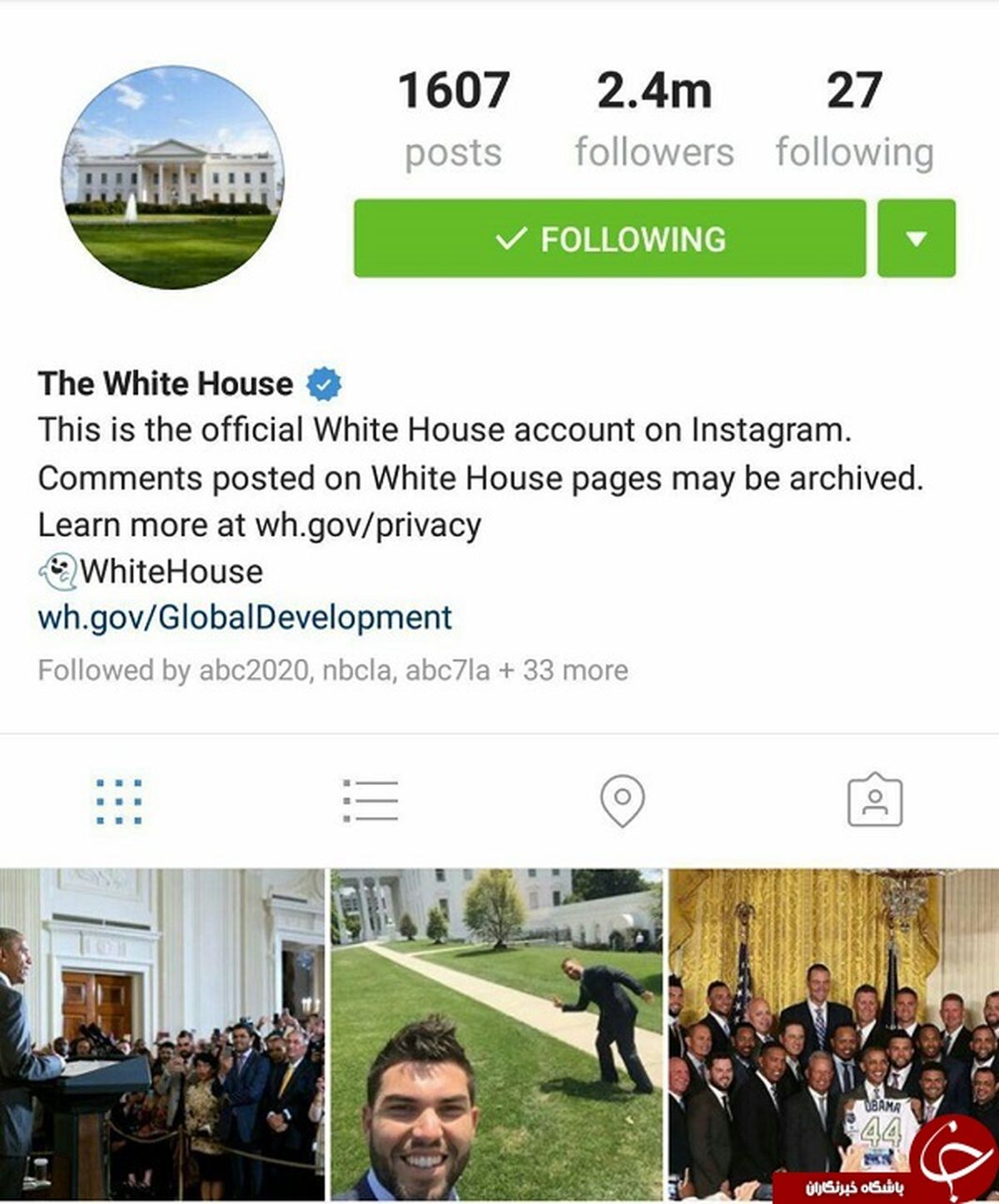Open the team group photo with Obama jersey

[x=833, y=1034]
